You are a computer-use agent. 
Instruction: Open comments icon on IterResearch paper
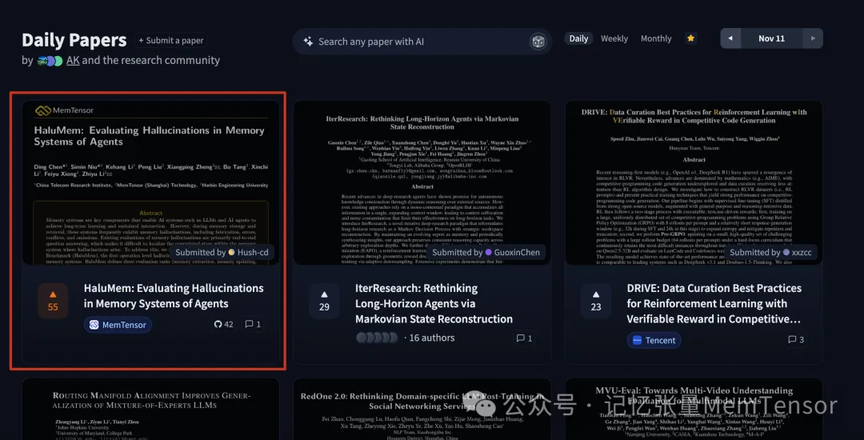(523, 339)
